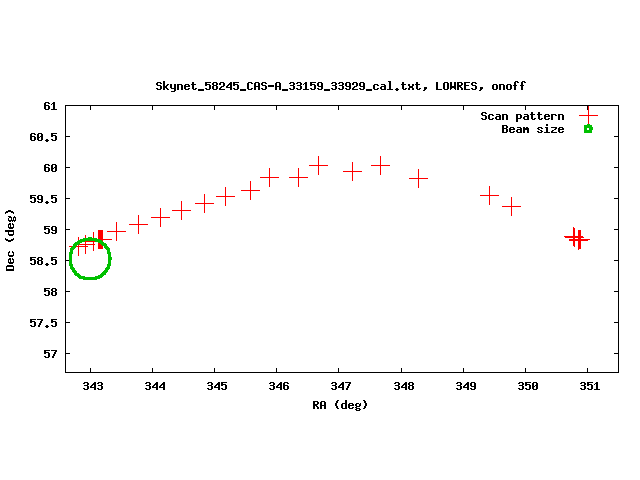The width and height of the screenshot is (640, 480).
Task: Click the 'RA (deg)' x-axis label
Action: [340, 405]
